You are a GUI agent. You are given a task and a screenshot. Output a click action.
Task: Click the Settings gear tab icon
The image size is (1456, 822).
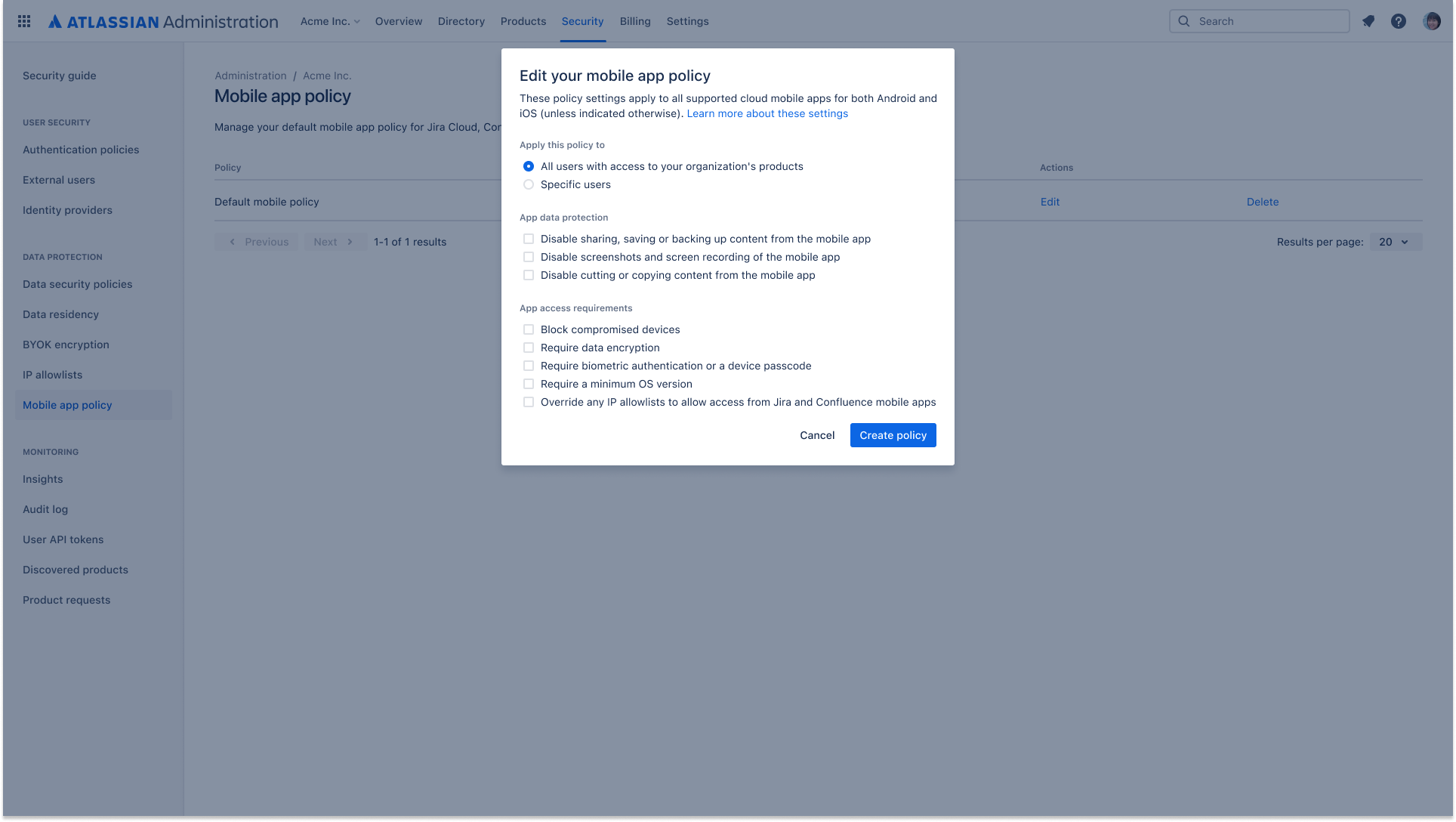tap(688, 20)
